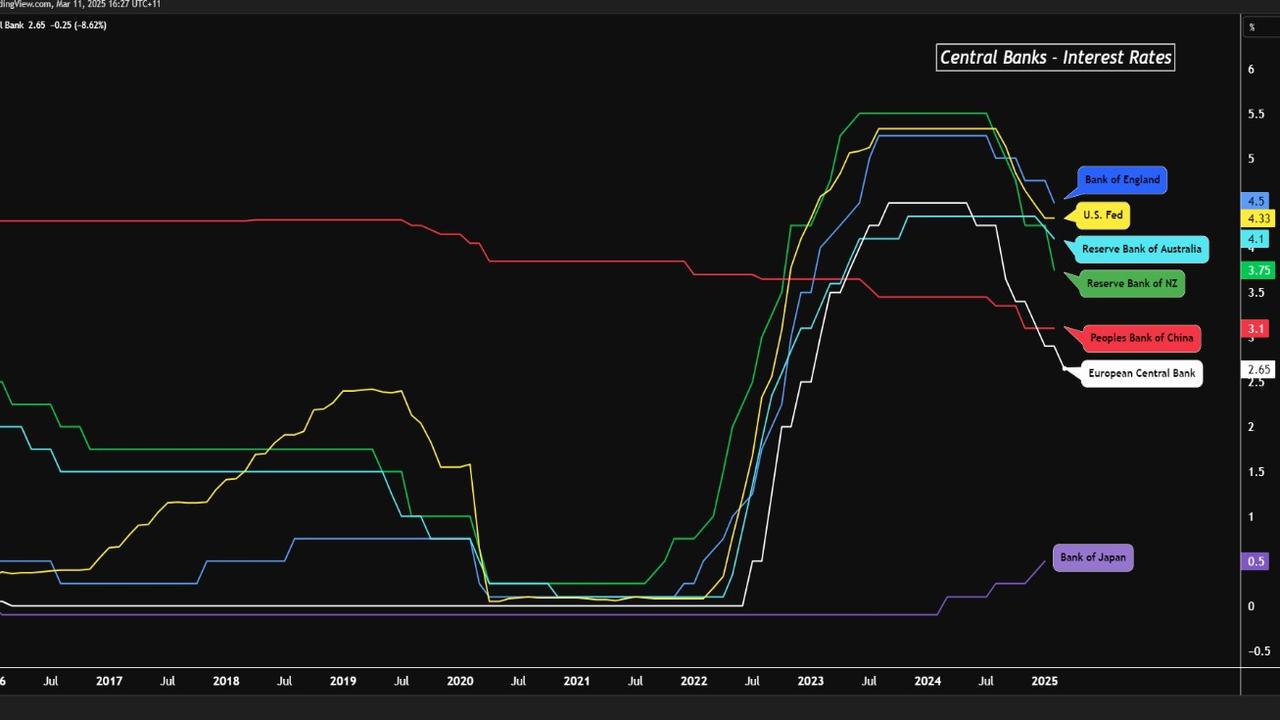
Task: Click the Central Banks - Interest Rates title
Action: pos(1055,57)
